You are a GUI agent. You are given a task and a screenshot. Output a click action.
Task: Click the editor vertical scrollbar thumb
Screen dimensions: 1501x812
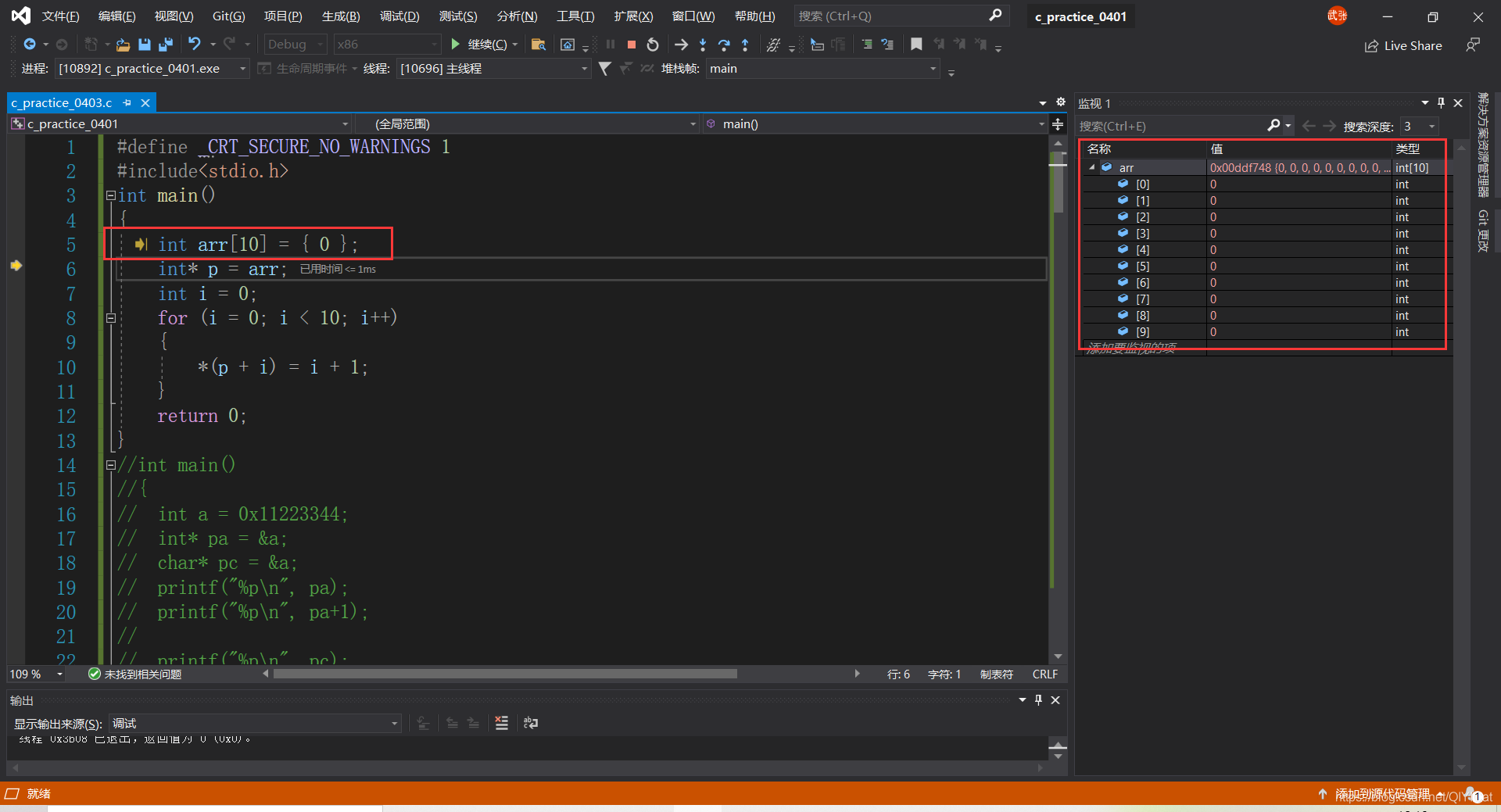[1058, 183]
